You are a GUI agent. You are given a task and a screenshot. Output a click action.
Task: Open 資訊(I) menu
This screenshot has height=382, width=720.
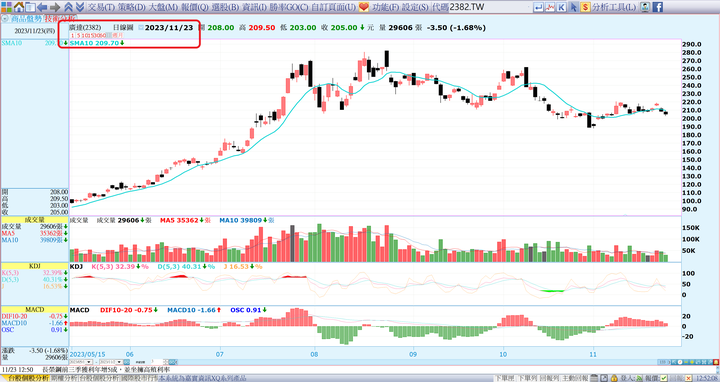click(x=254, y=7)
